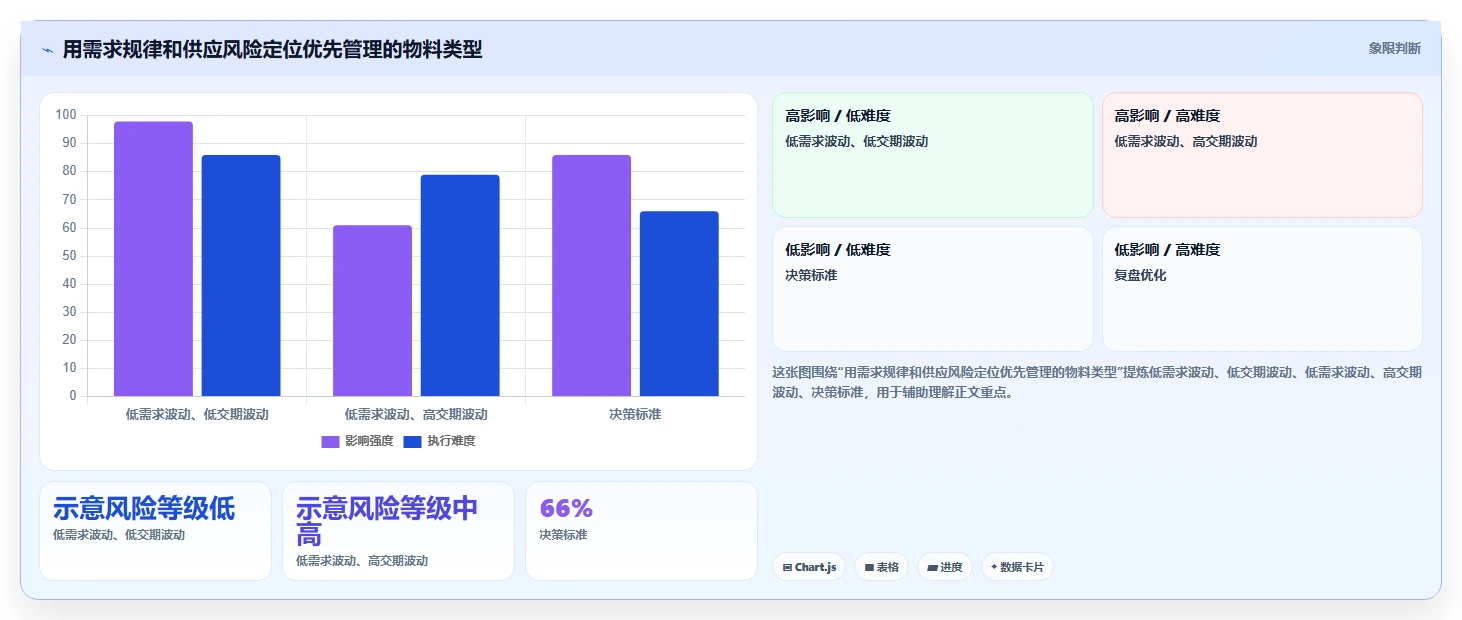Screen dimensions: 1462x620
Task: Click the y-axis value 50
Action: (69, 256)
